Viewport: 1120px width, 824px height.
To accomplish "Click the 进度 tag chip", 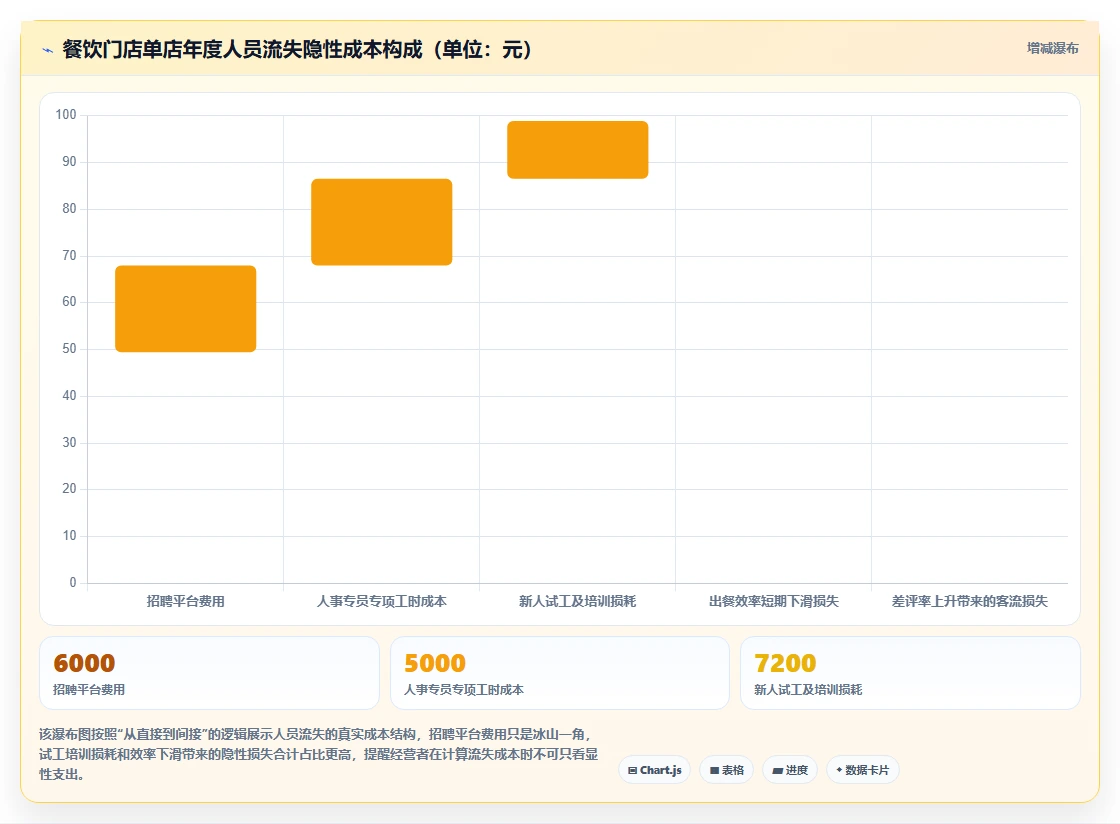I will (790, 770).
